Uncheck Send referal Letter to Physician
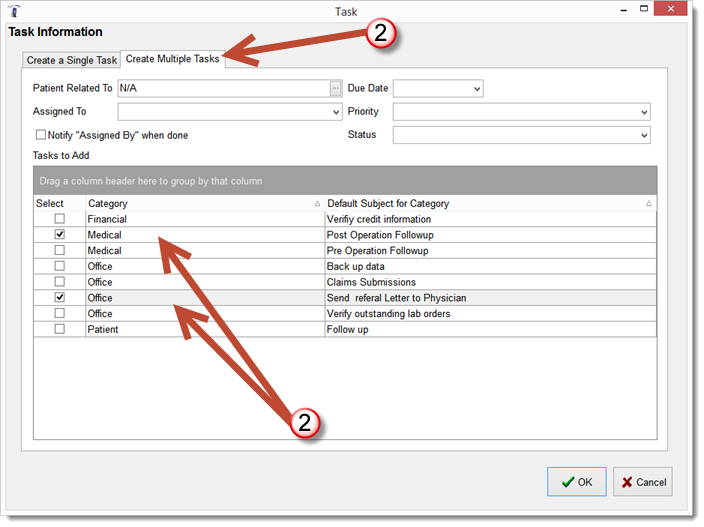The width and height of the screenshot is (704, 527). pos(60,298)
